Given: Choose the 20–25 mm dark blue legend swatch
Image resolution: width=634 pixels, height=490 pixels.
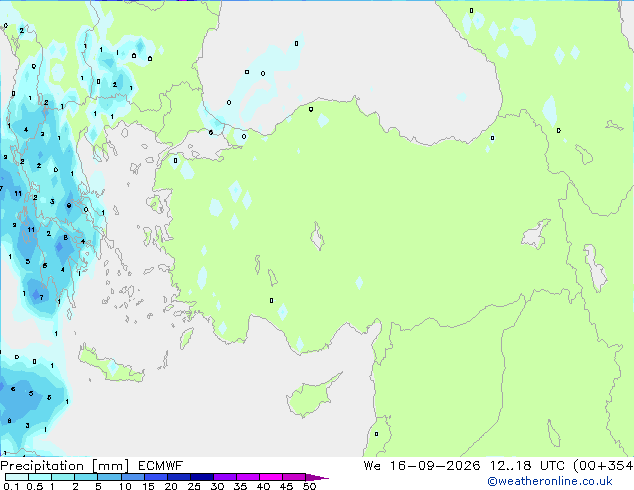Looking at the screenshot, I should click(x=179, y=477).
